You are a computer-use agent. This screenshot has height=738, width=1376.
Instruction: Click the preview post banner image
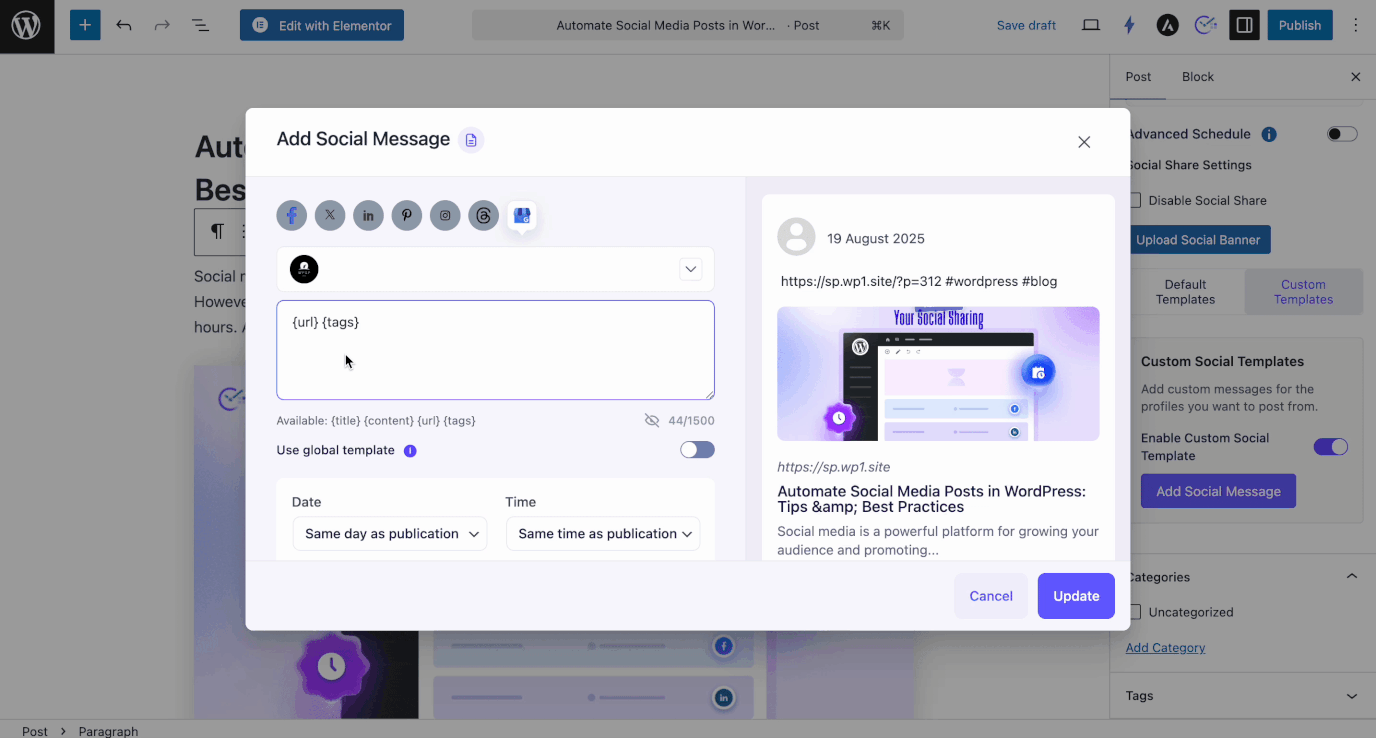[x=938, y=374]
